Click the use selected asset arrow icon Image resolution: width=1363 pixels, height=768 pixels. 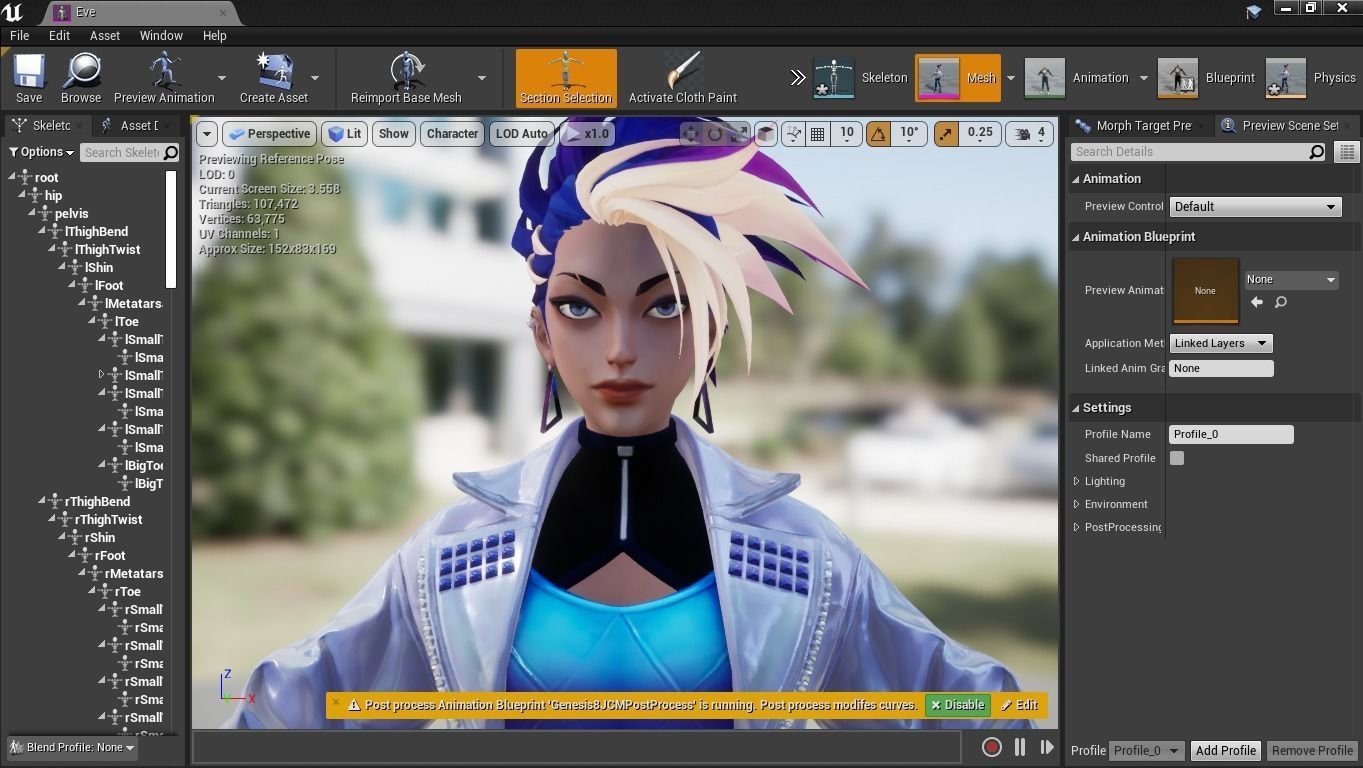coord(1257,302)
